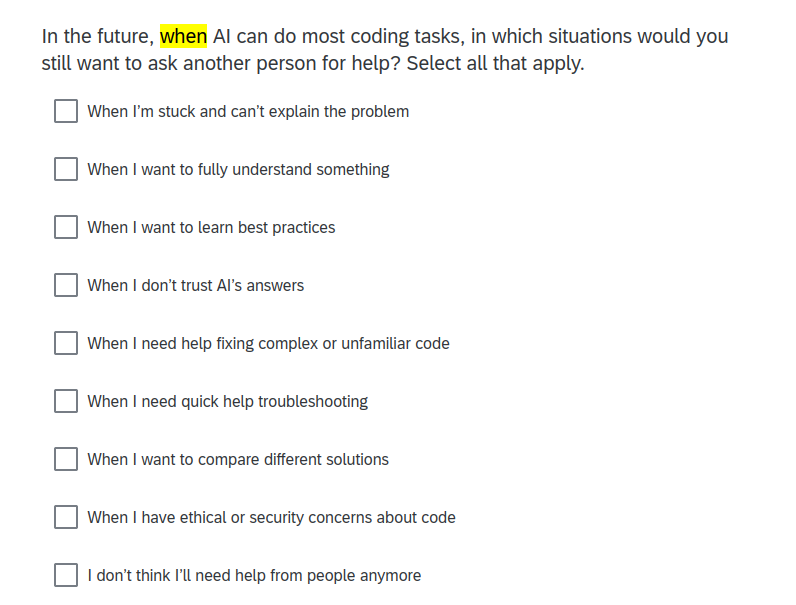Select the 'learn best practices' checkbox
Image resolution: width=796 pixels, height=605 pixels.
click(x=66, y=227)
